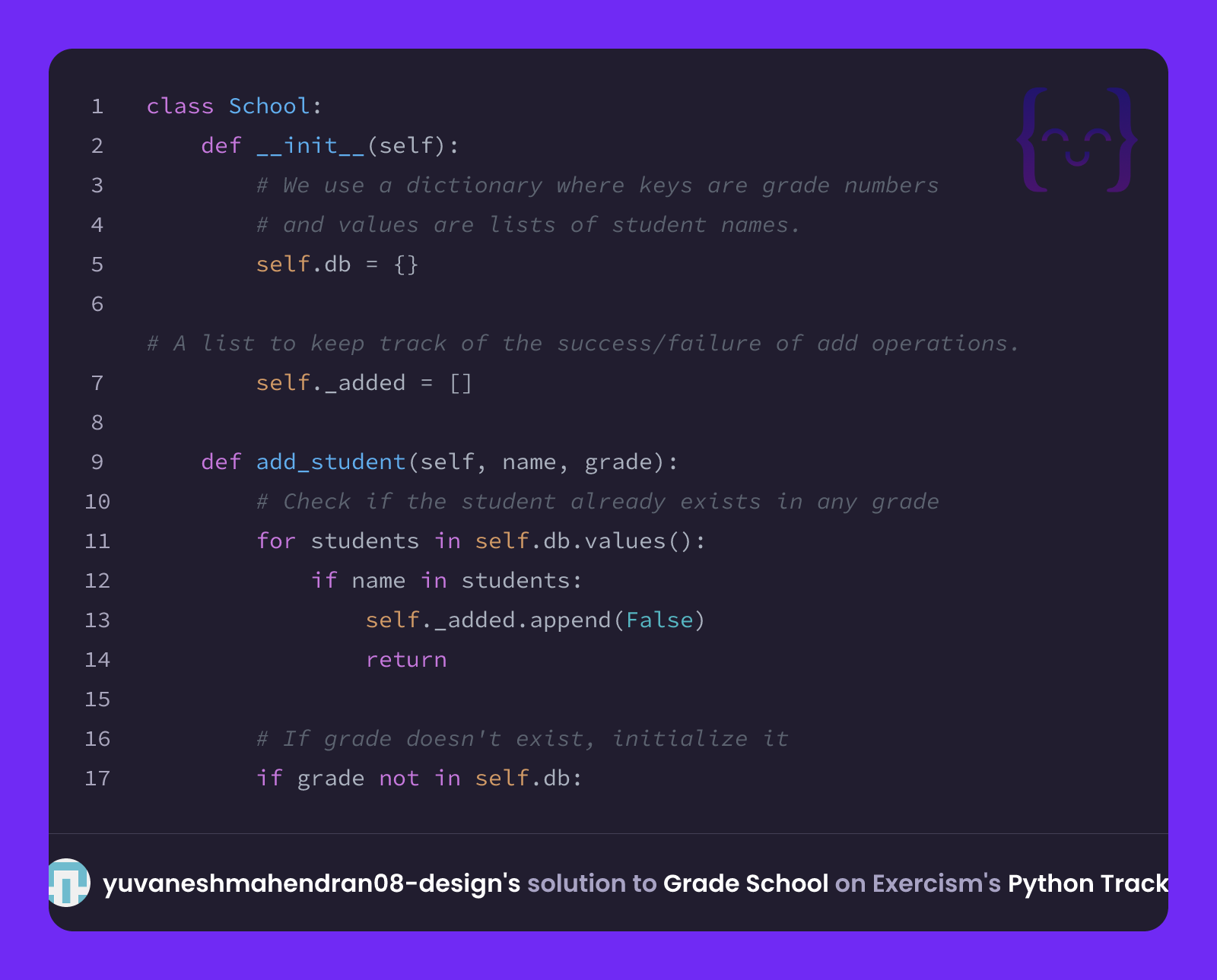Click the comment "If grade doesn't exist, initialize it"
1217x980 pixels.
point(523,738)
